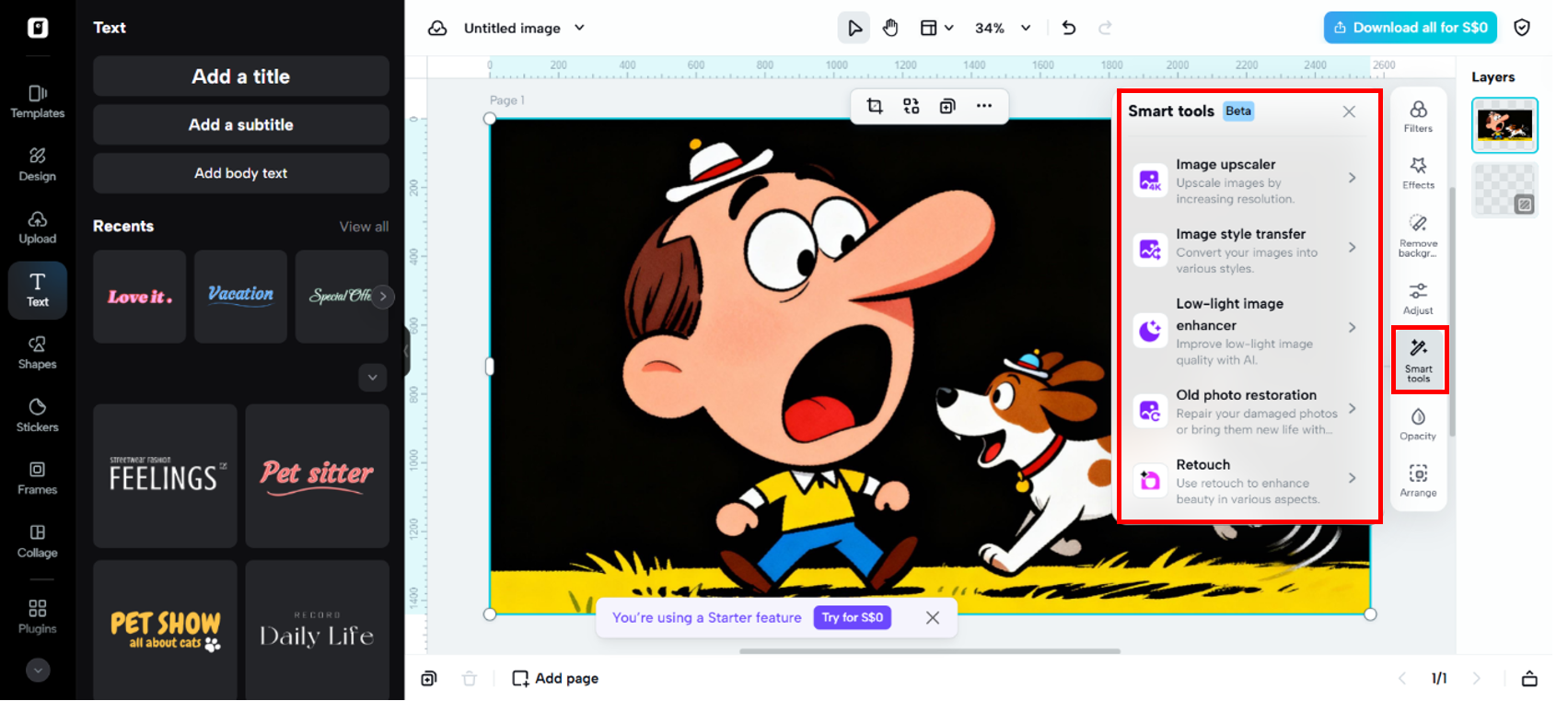Open the Plugins sidebar panel
The height and width of the screenshot is (701, 1568).
pyautogui.click(x=38, y=616)
